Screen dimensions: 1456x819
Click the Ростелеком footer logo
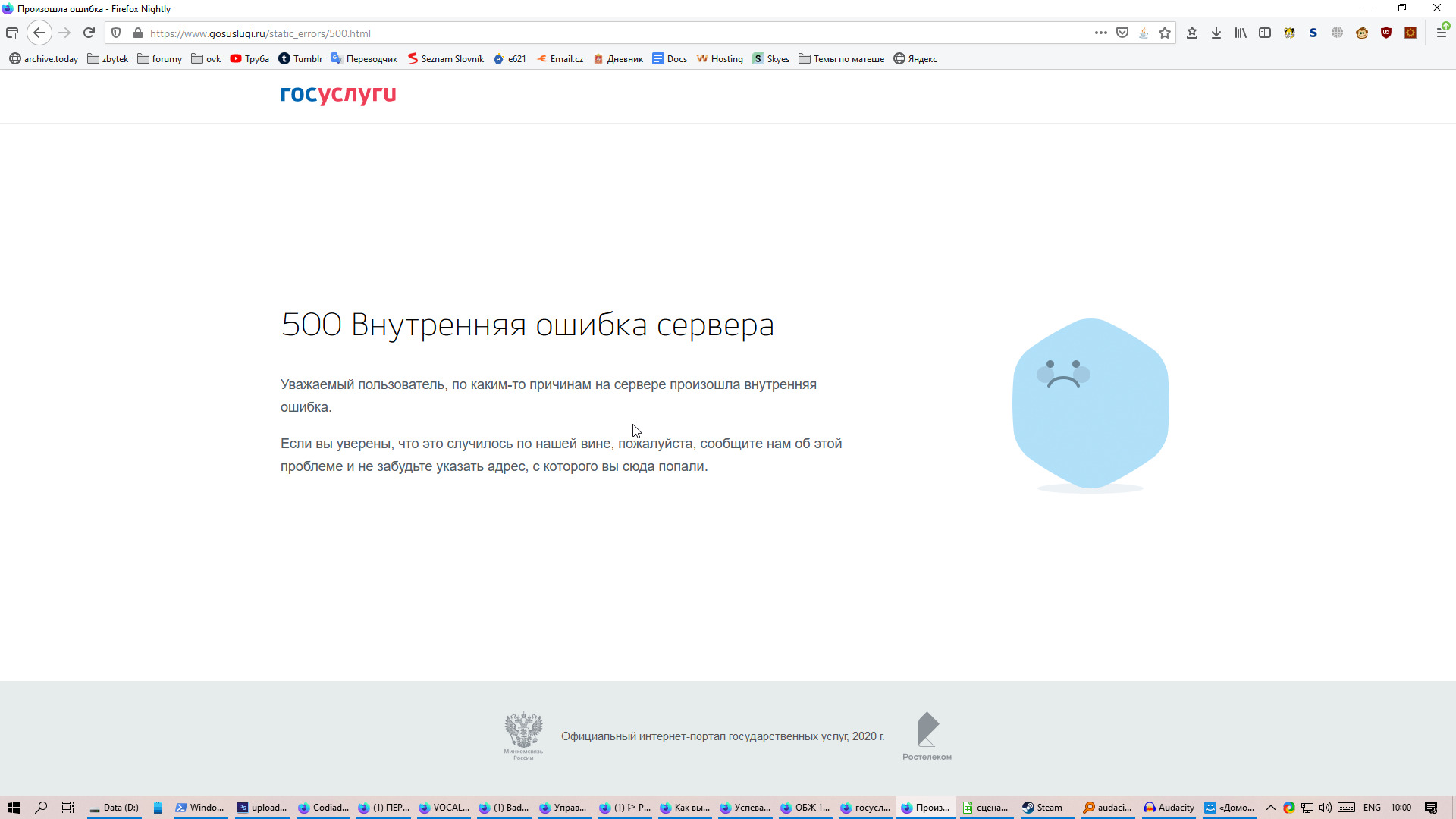coord(927,735)
